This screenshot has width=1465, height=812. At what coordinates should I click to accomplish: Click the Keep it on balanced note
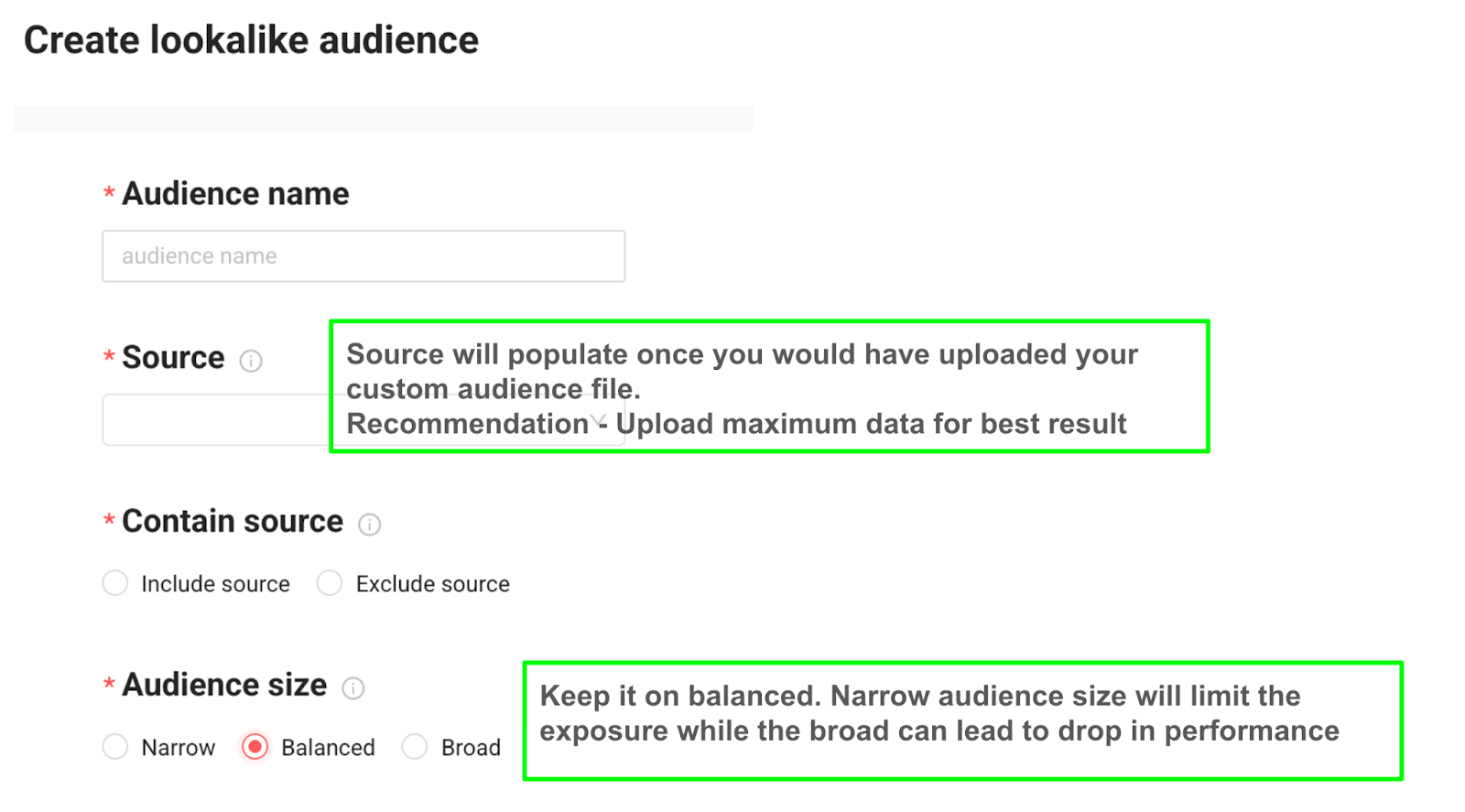[961, 720]
